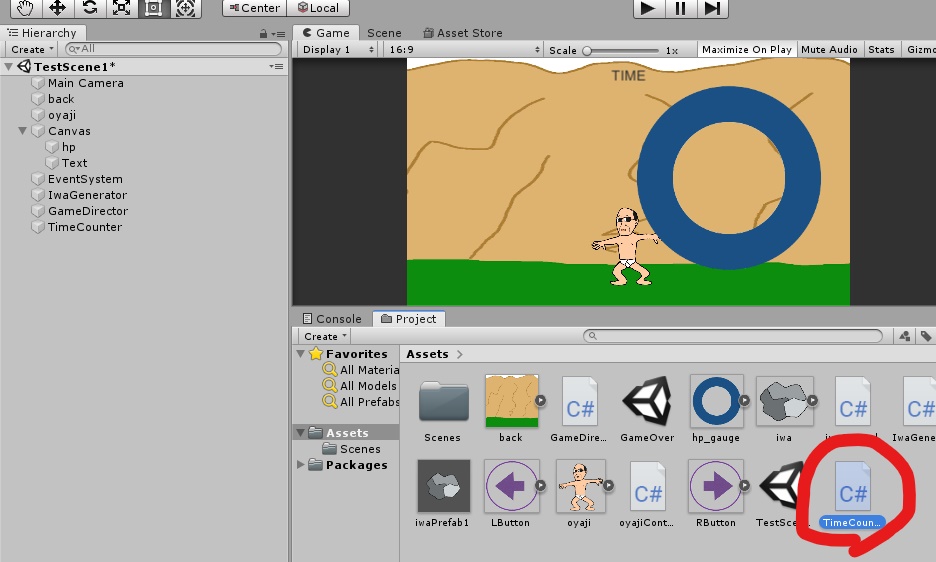Image resolution: width=936 pixels, height=562 pixels.
Task: Adjust the Scale slider
Action: click(x=622, y=51)
